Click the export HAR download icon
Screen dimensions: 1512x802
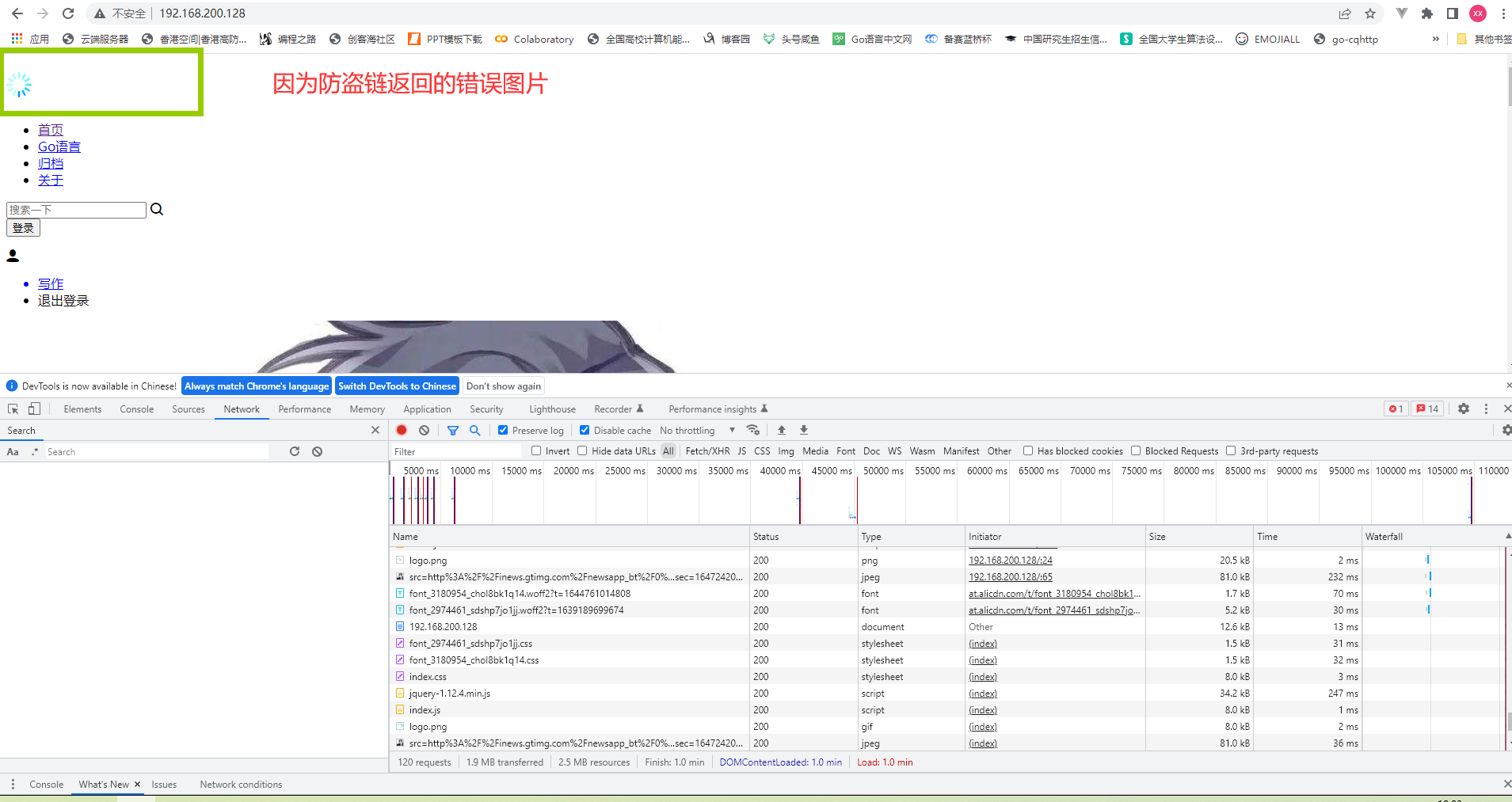(x=804, y=430)
